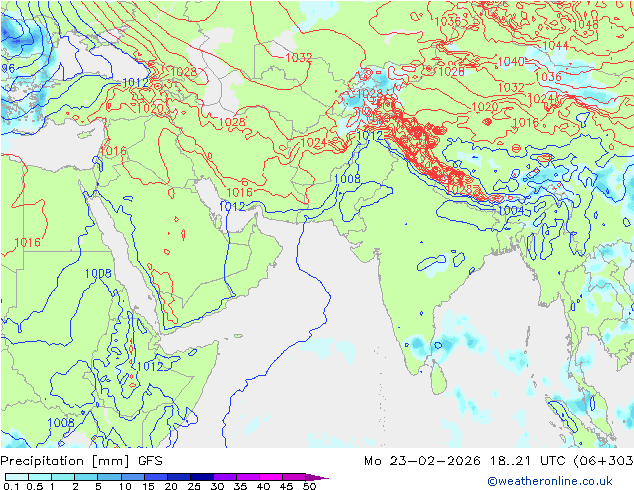The image size is (634, 490).
Task: Click the '10' legend scale label
Action: tap(125, 486)
